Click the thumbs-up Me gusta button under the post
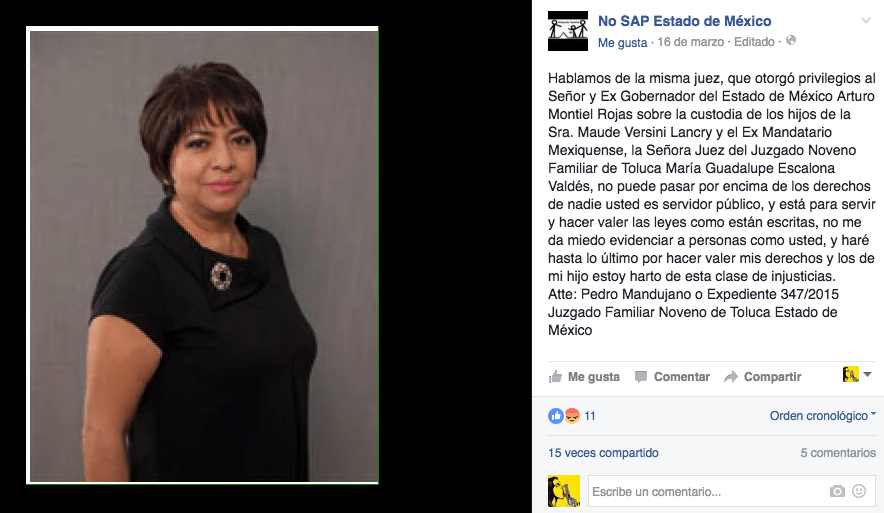The width and height of the screenshot is (884, 513). pyautogui.click(x=584, y=377)
